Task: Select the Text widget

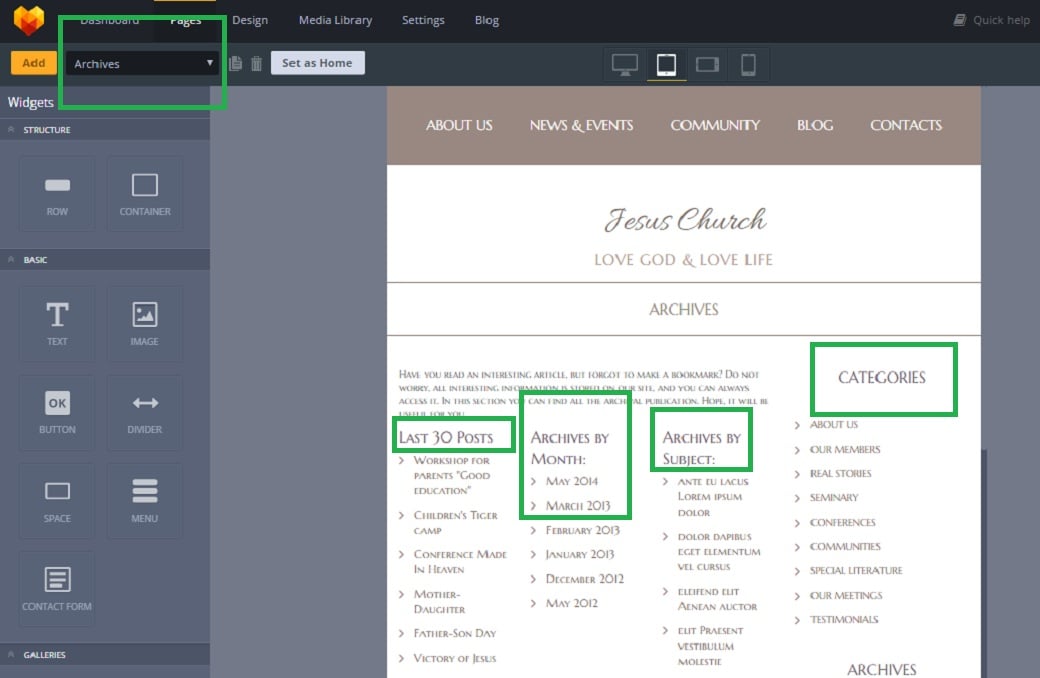Action: point(57,324)
